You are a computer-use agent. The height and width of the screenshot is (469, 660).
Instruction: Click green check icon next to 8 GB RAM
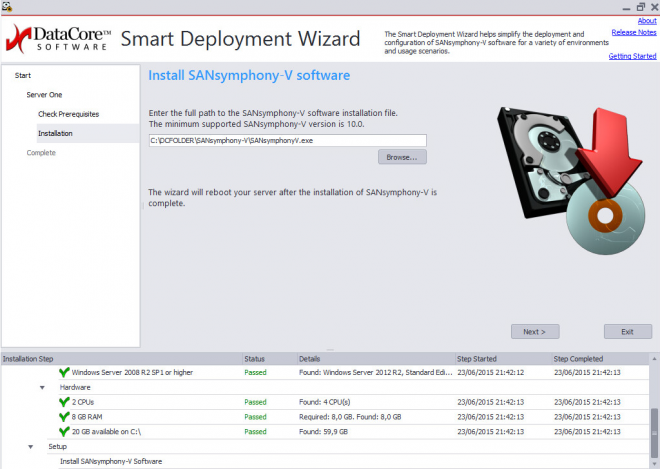64,416
